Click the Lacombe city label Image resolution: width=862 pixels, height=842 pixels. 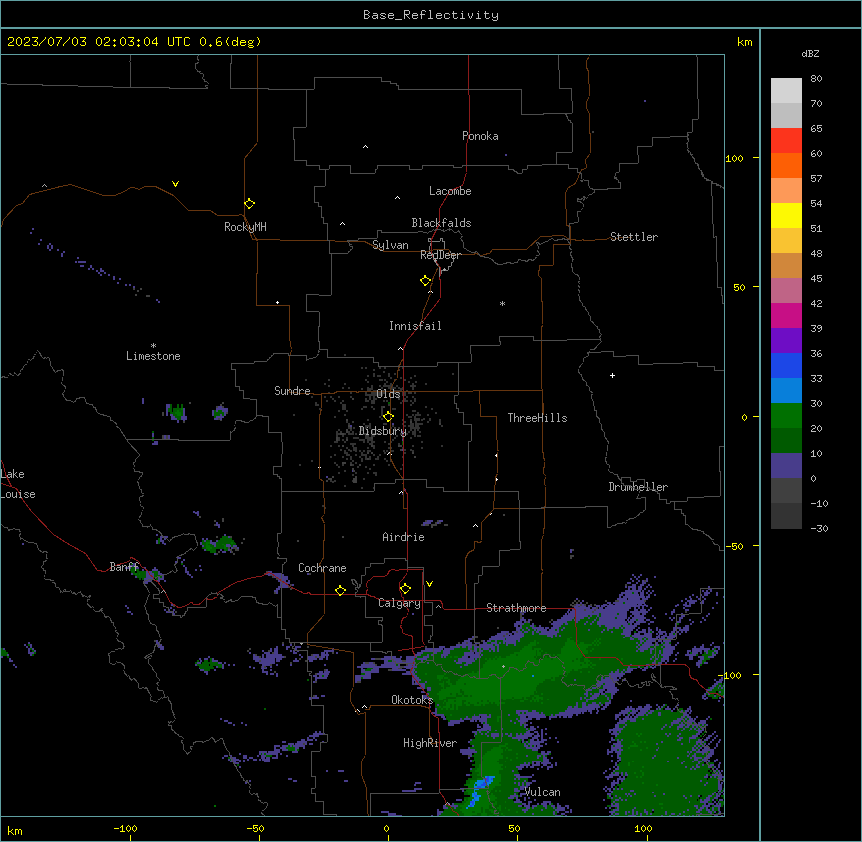(x=450, y=191)
